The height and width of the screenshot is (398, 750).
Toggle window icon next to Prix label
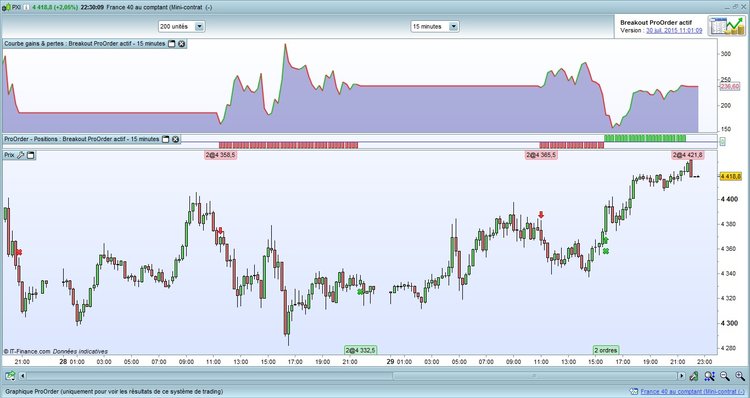[31, 155]
